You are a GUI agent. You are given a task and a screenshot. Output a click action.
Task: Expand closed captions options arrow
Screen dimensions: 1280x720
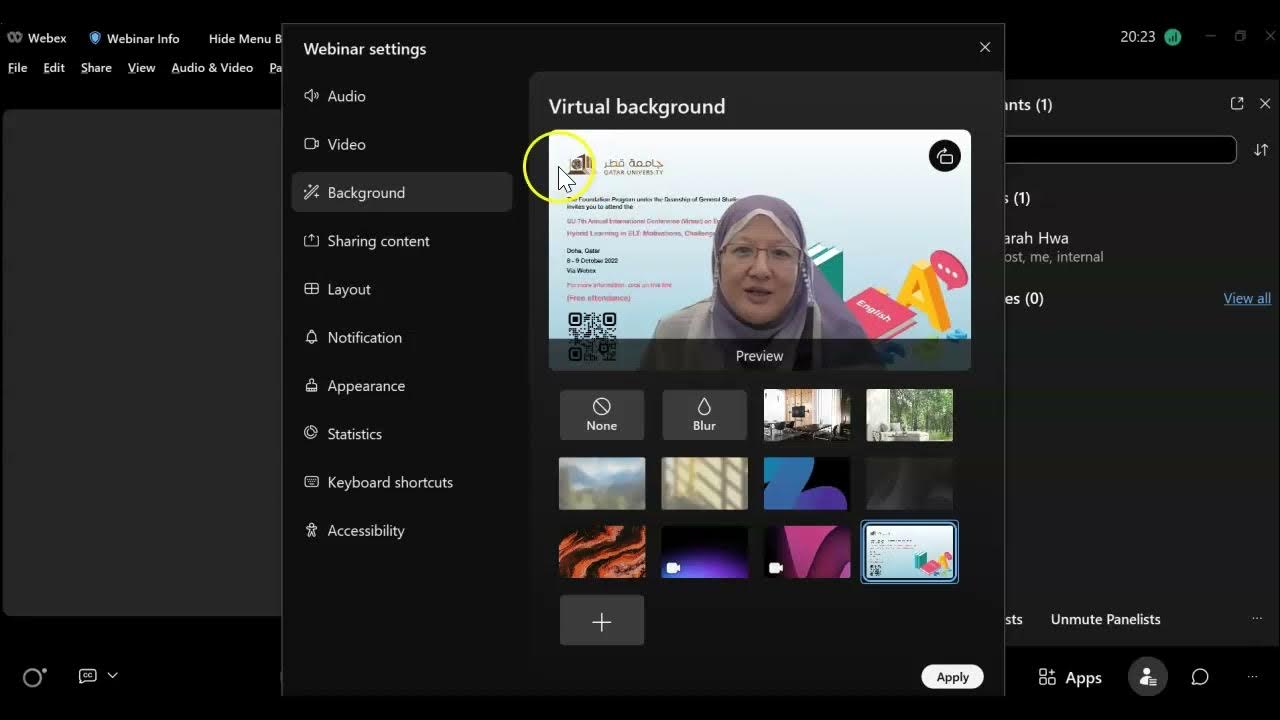point(112,675)
